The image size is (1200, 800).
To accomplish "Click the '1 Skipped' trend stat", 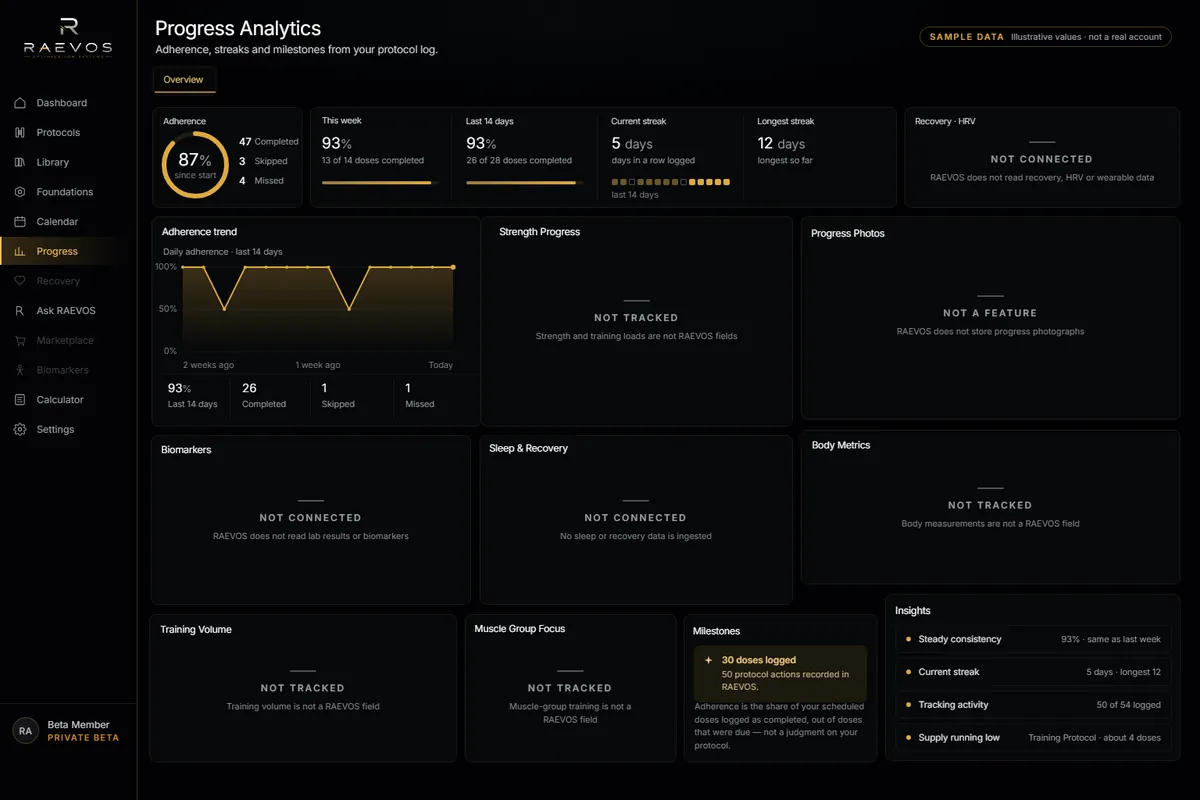I will tap(338, 395).
